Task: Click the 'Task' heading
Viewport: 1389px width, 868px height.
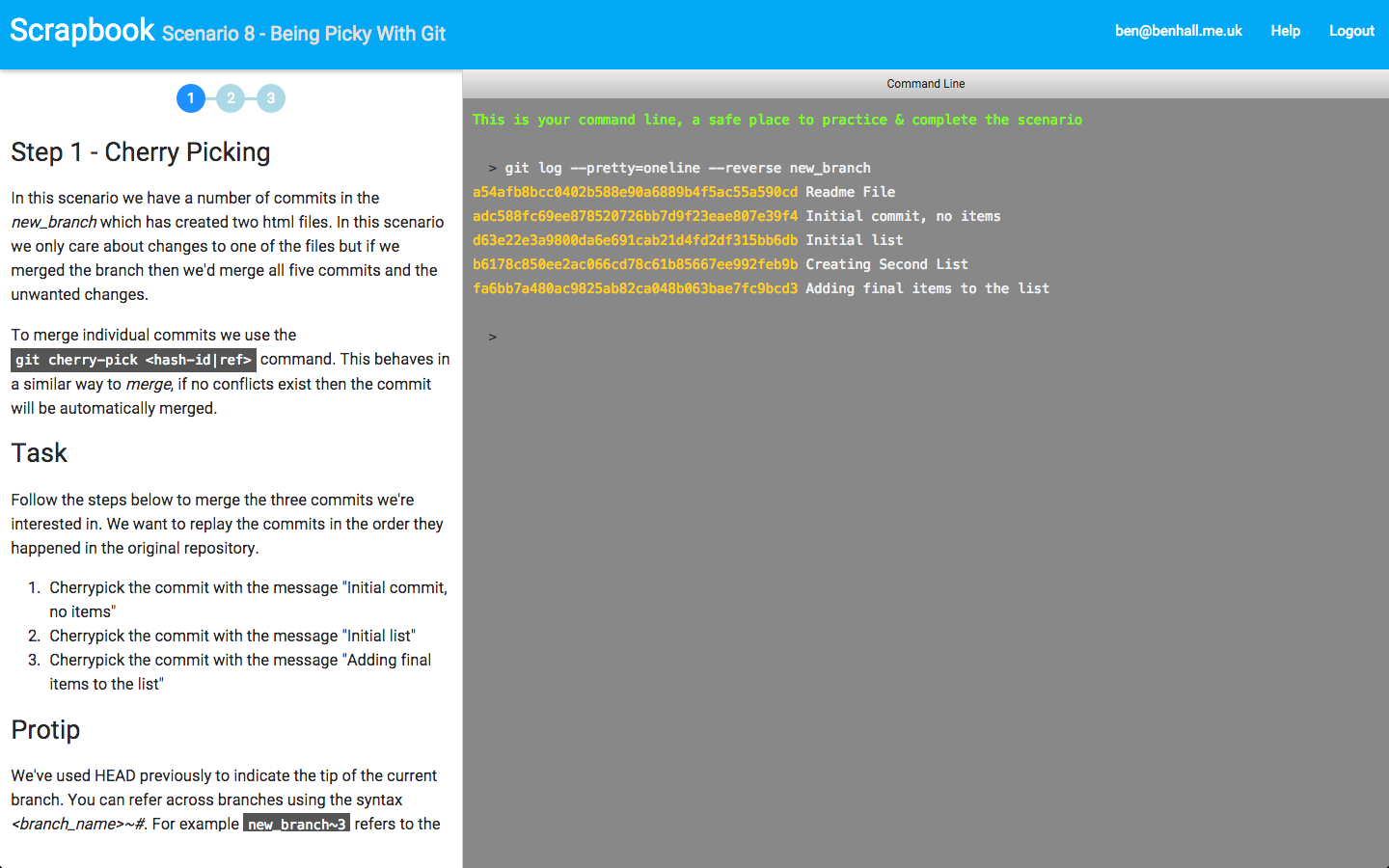Action: pyautogui.click(x=40, y=453)
